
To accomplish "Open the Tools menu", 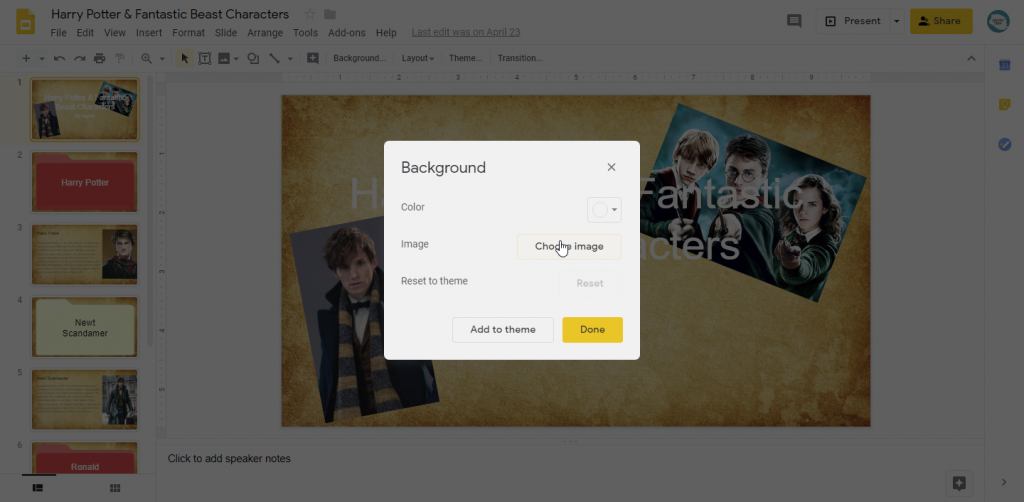I will (306, 33).
